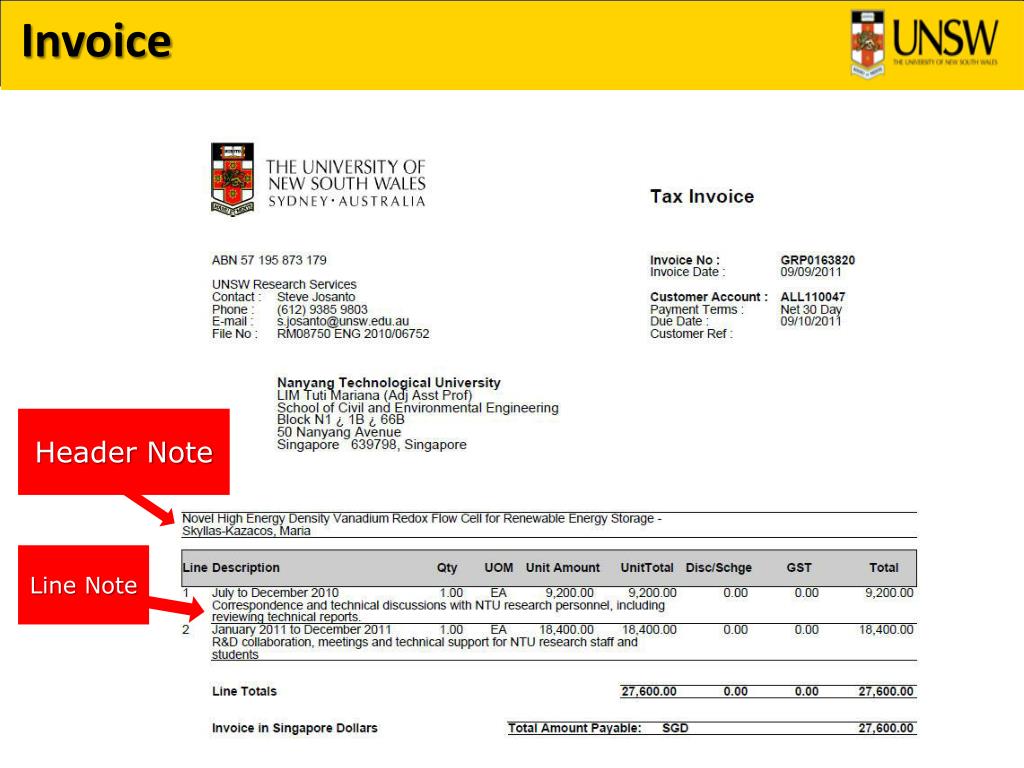Click line 1 'July to December 2010'
This screenshot has height=768, width=1024.
(276, 593)
